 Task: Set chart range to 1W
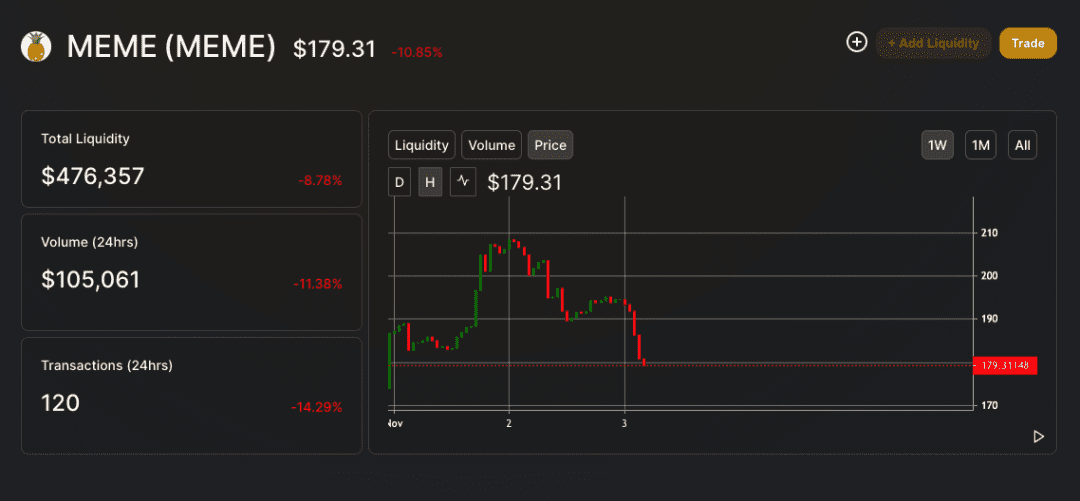937,145
